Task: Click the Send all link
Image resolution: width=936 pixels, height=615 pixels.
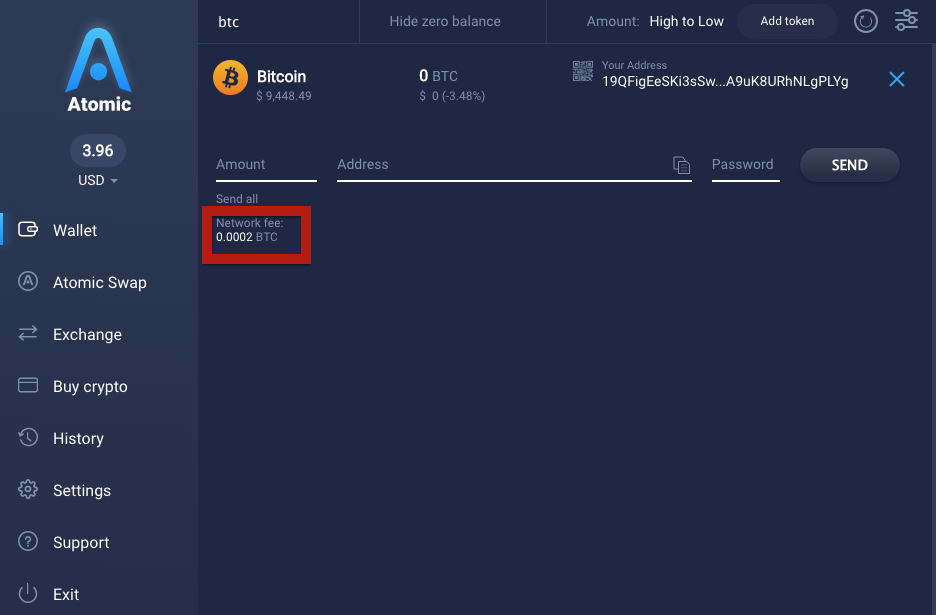Action: [x=237, y=199]
